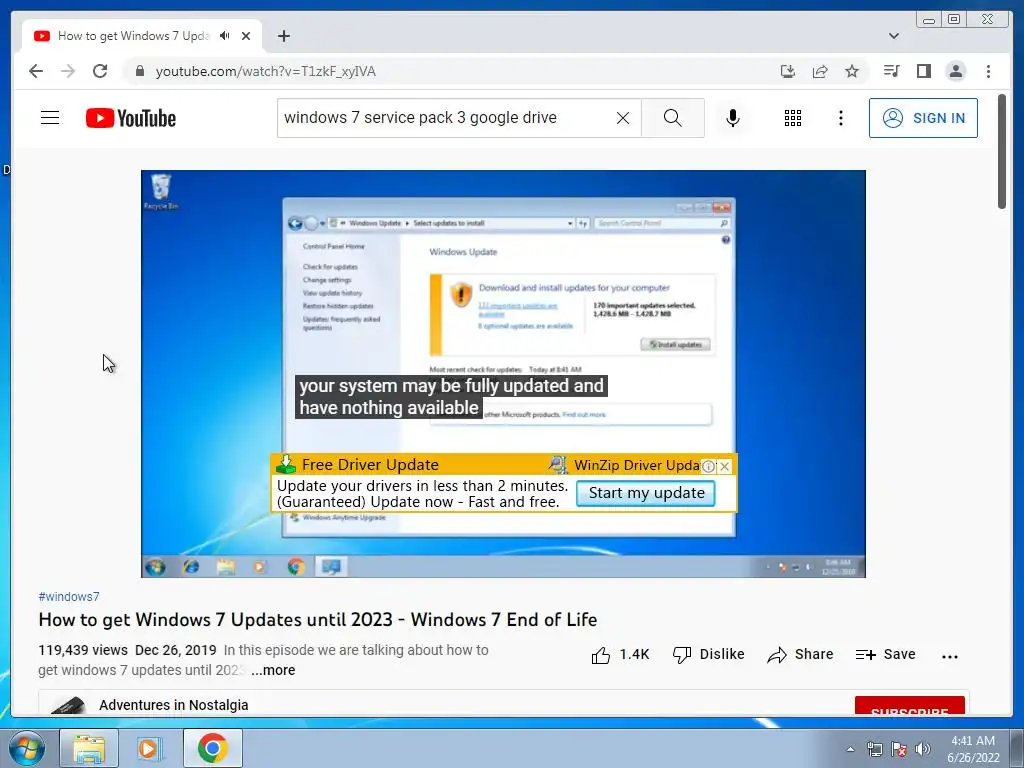
Task: Open Chrome media controls icon
Action: click(891, 71)
